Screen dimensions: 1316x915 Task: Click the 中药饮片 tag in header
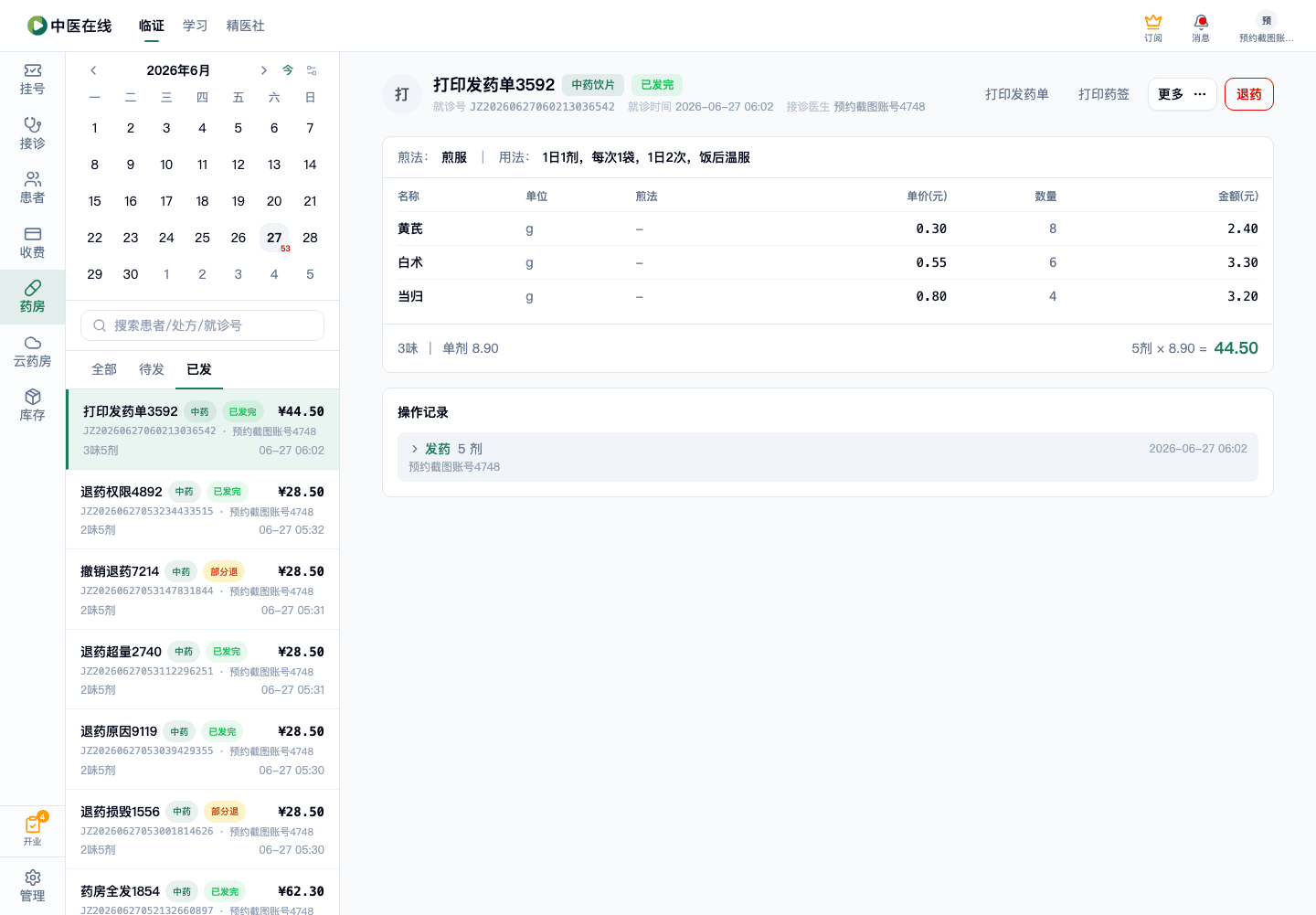(593, 85)
